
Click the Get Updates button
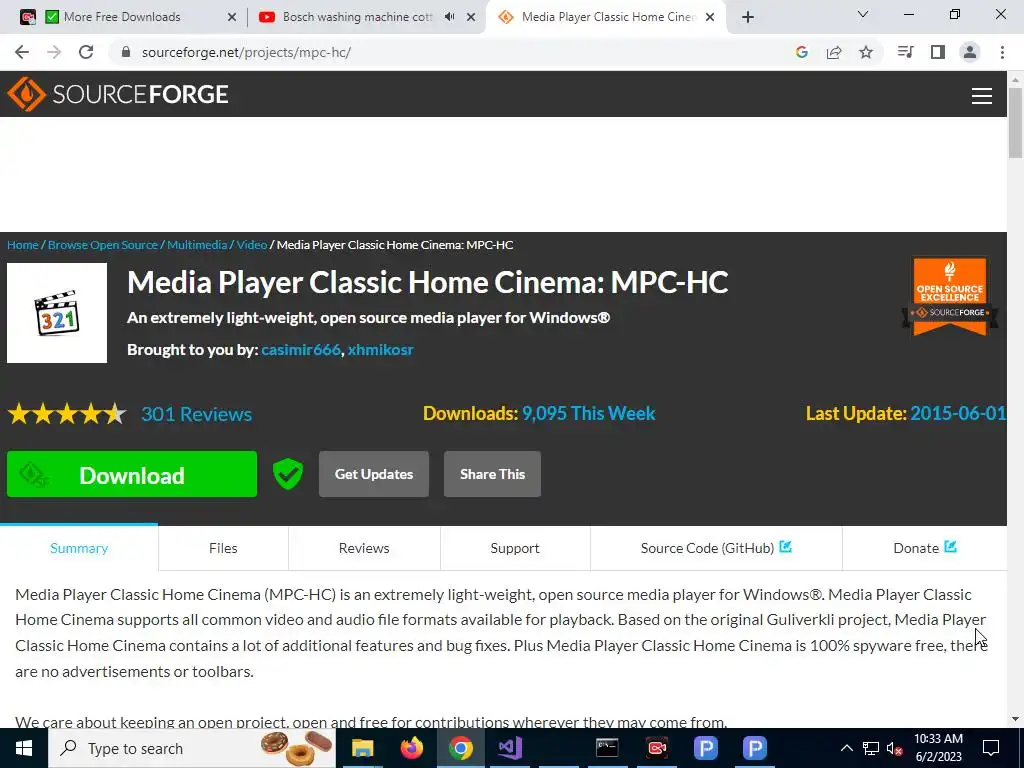[374, 474]
